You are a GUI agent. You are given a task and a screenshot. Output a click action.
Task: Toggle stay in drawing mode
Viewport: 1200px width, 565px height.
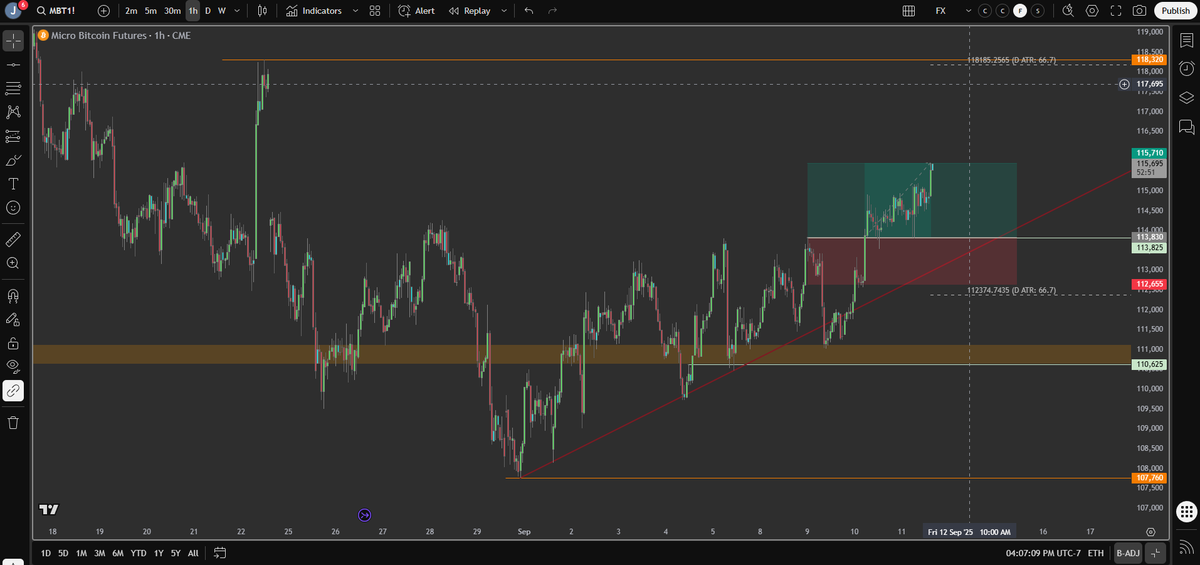click(x=13, y=319)
